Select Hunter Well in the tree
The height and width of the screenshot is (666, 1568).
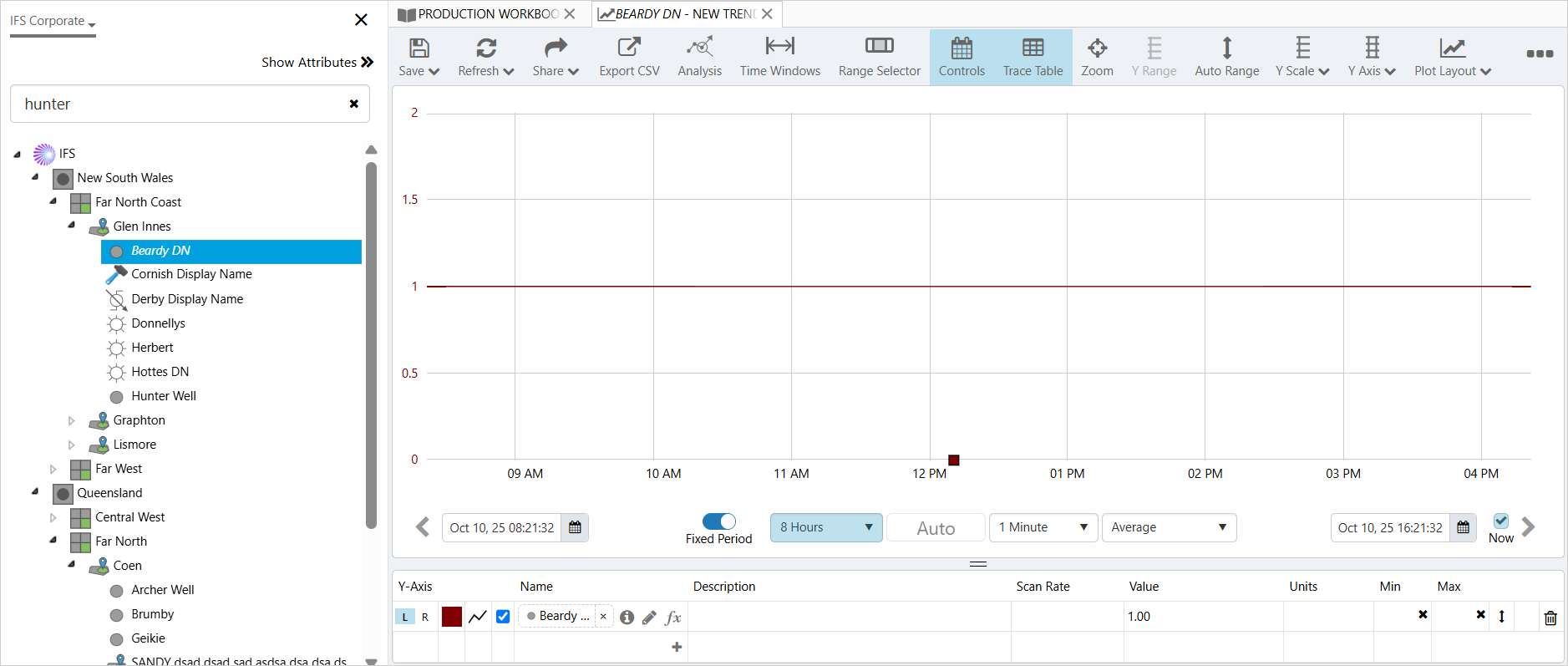tap(164, 396)
